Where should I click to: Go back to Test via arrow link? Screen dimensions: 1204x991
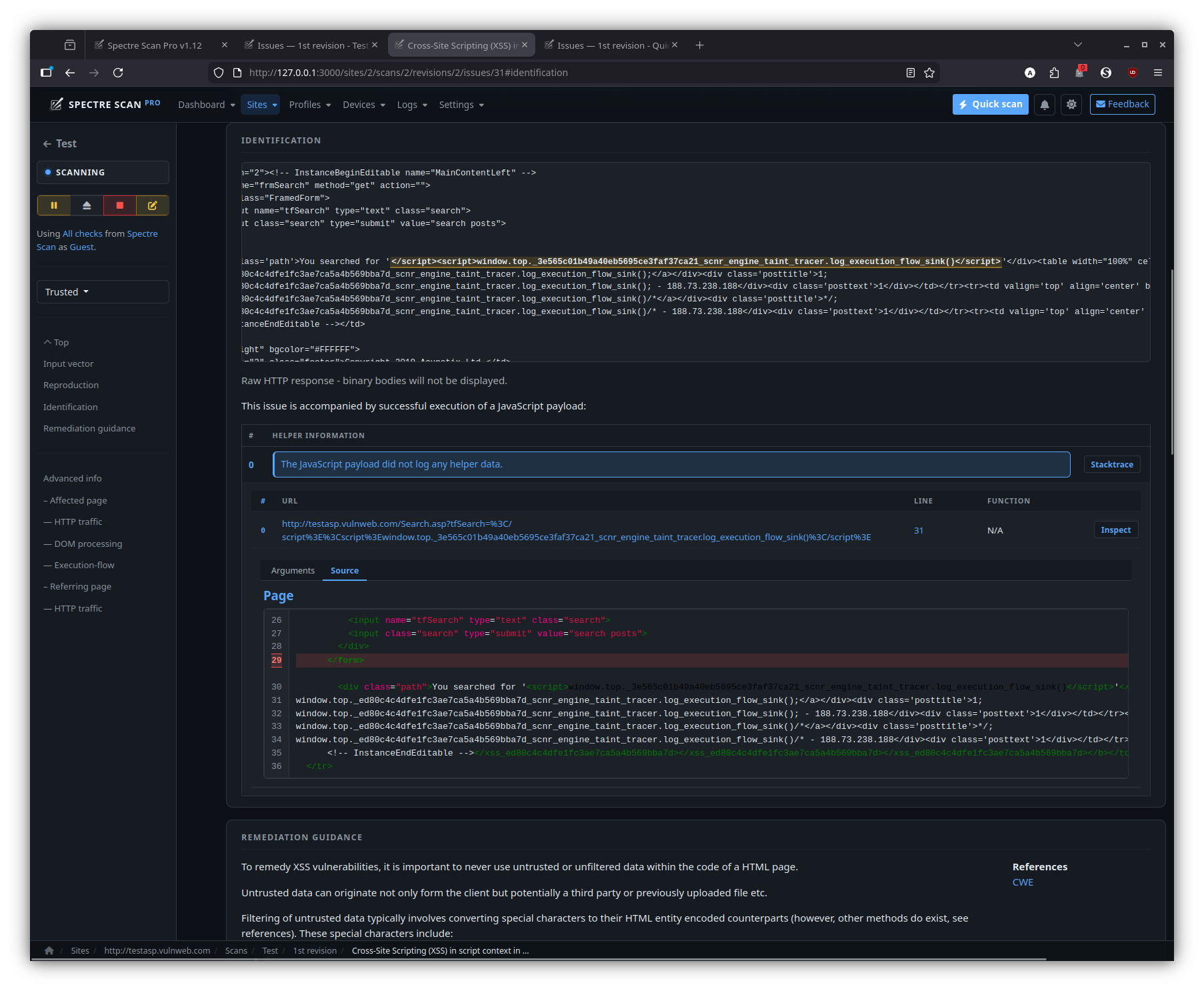59,143
